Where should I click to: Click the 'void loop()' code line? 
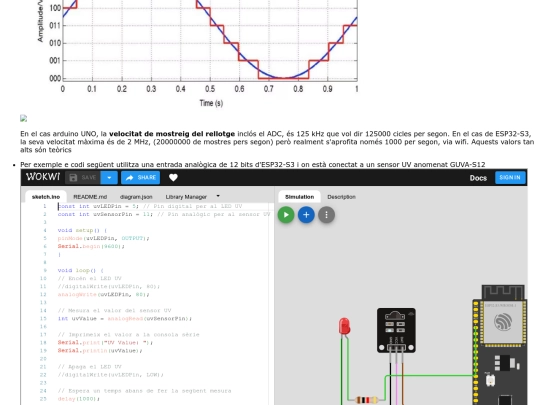[x=80, y=270]
